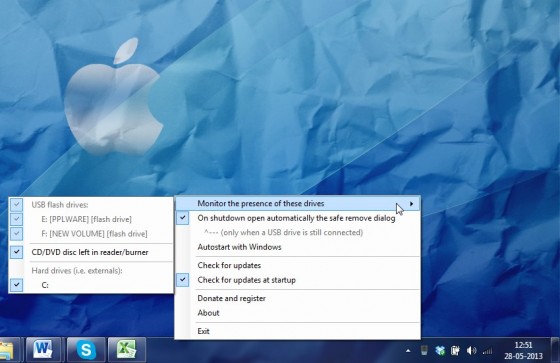Select Check for updates

point(297,265)
